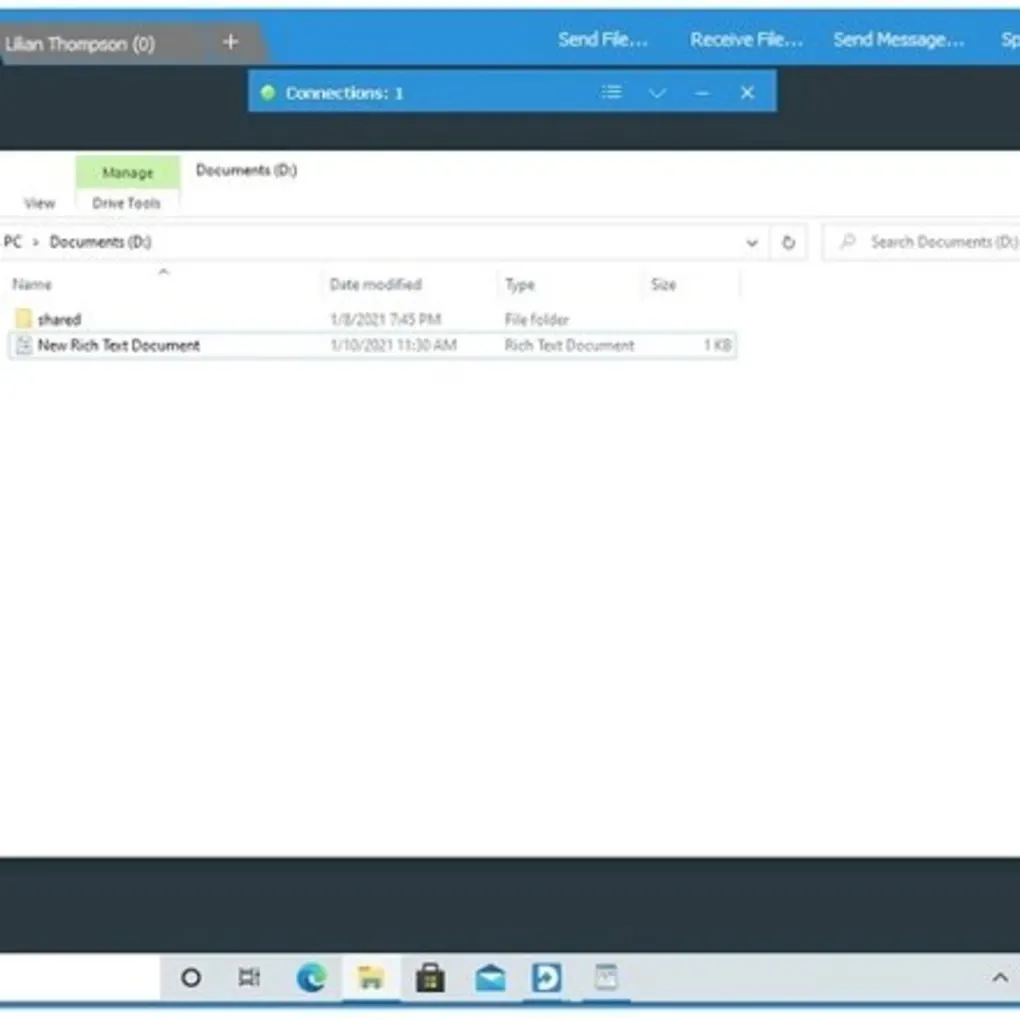
Task: Open Microsoft Store from the taskbar
Action: pos(430,978)
